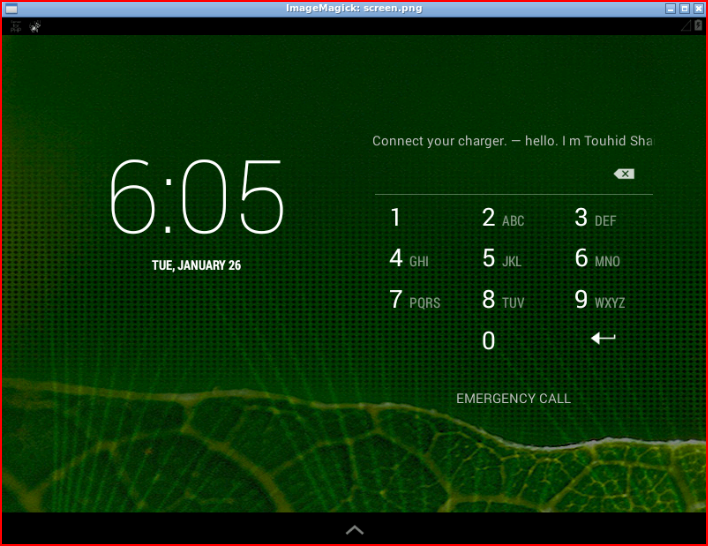This screenshot has width=708, height=546.
Task: Minimize the ImageMagick window
Action: pos(671,9)
